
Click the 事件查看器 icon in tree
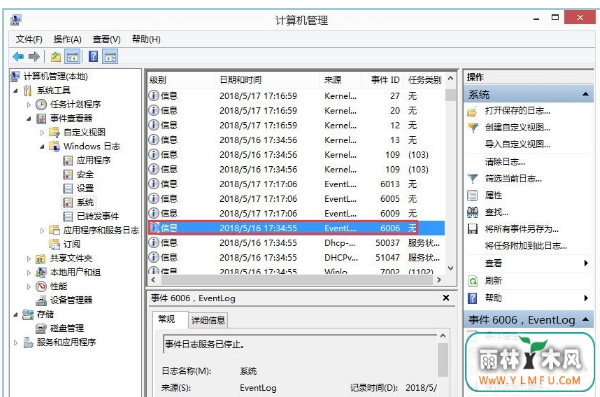41,118
